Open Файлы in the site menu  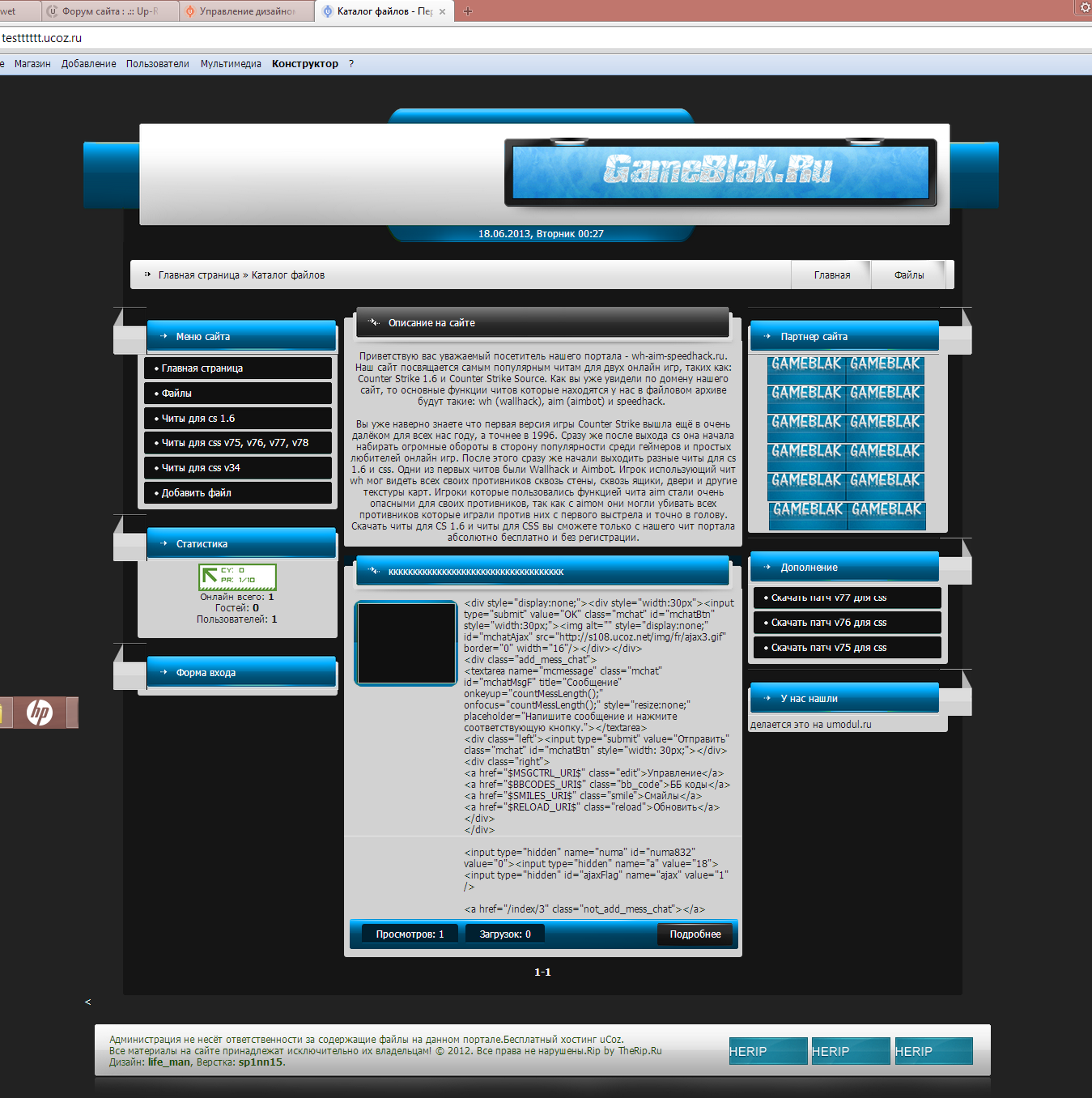point(238,394)
